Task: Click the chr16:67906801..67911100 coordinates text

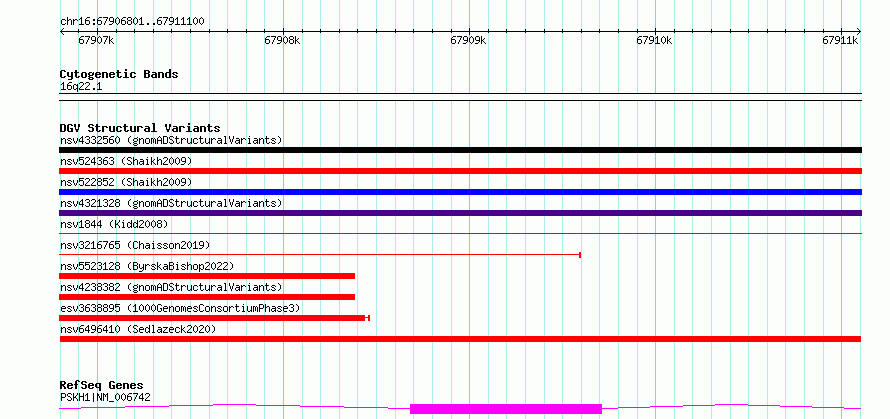Action: (x=132, y=22)
